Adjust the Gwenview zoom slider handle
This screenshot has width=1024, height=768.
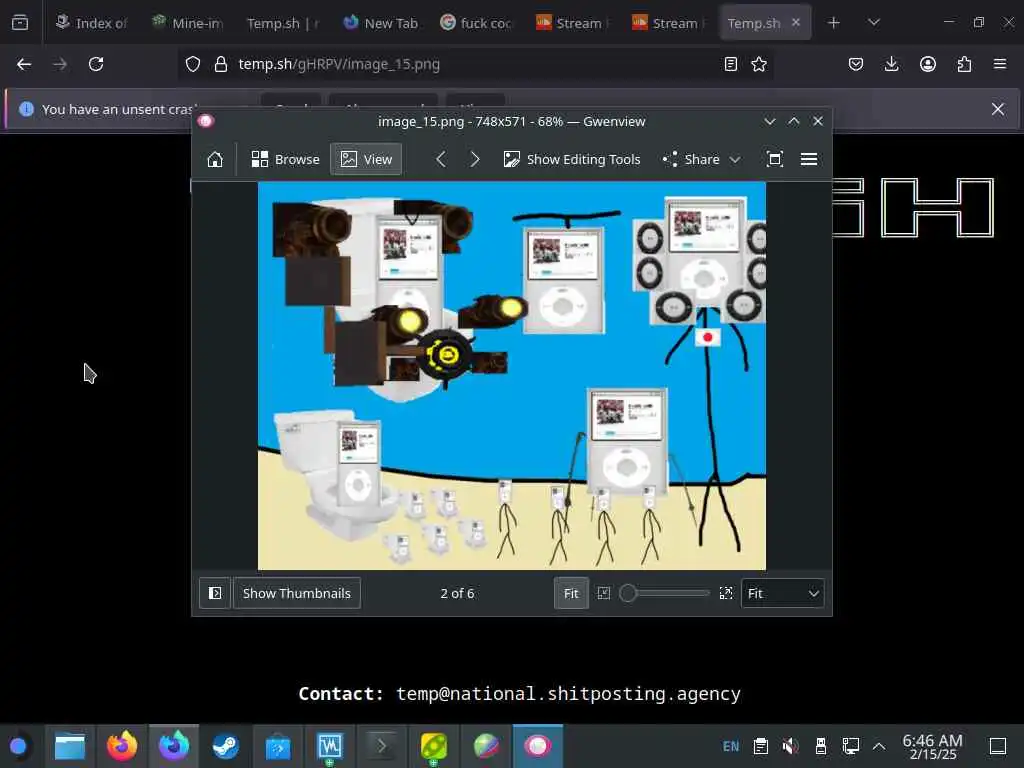click(628, 593)
